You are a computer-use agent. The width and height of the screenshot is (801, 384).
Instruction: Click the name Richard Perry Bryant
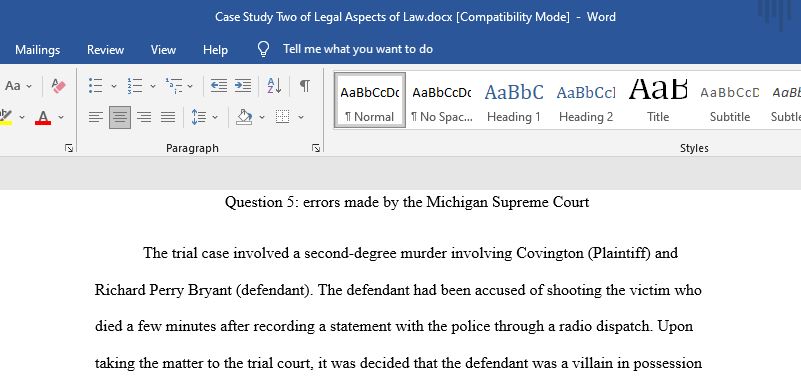pyautogui.click(x=163, y=291)
